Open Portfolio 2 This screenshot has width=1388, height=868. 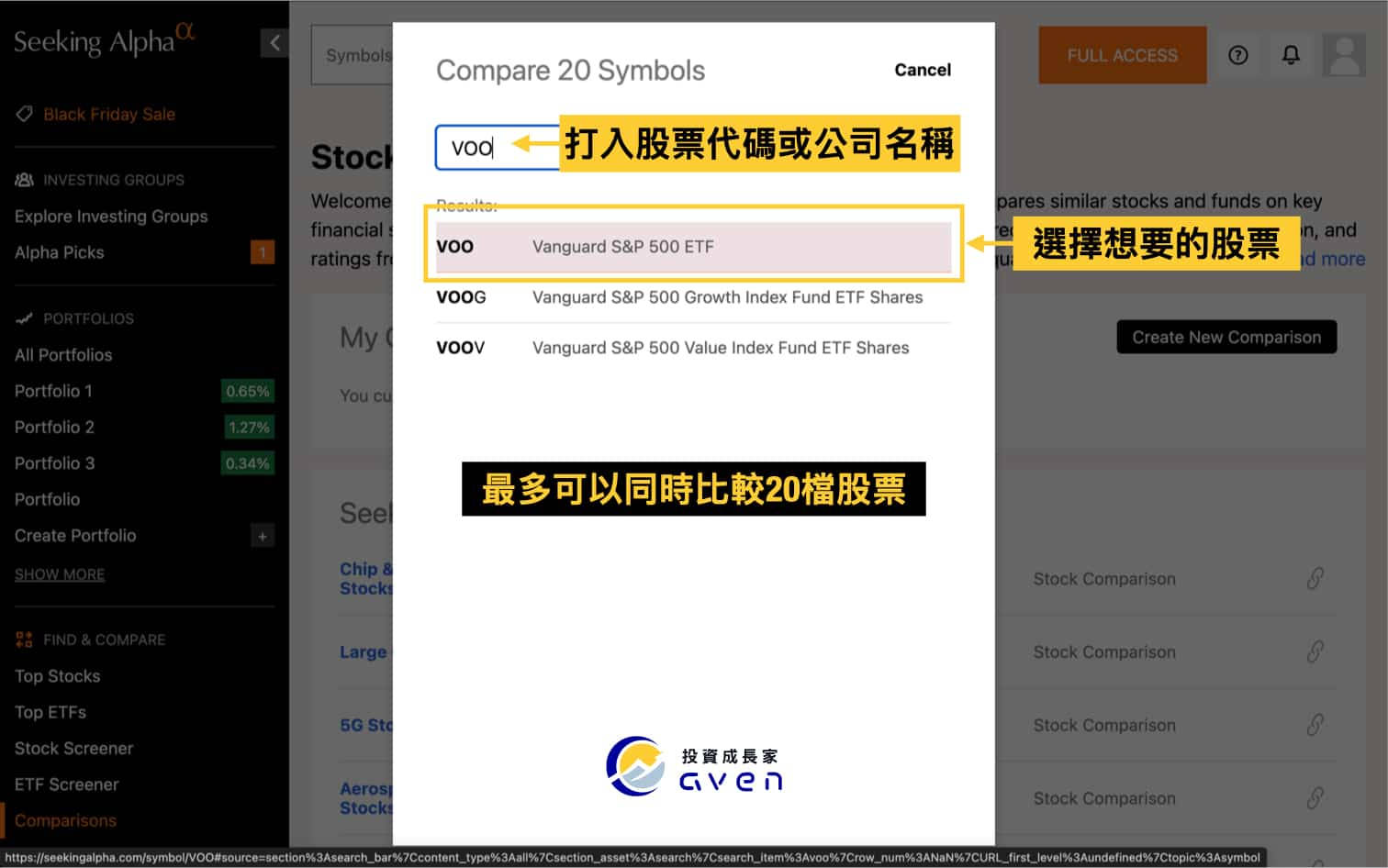(54, 427)
